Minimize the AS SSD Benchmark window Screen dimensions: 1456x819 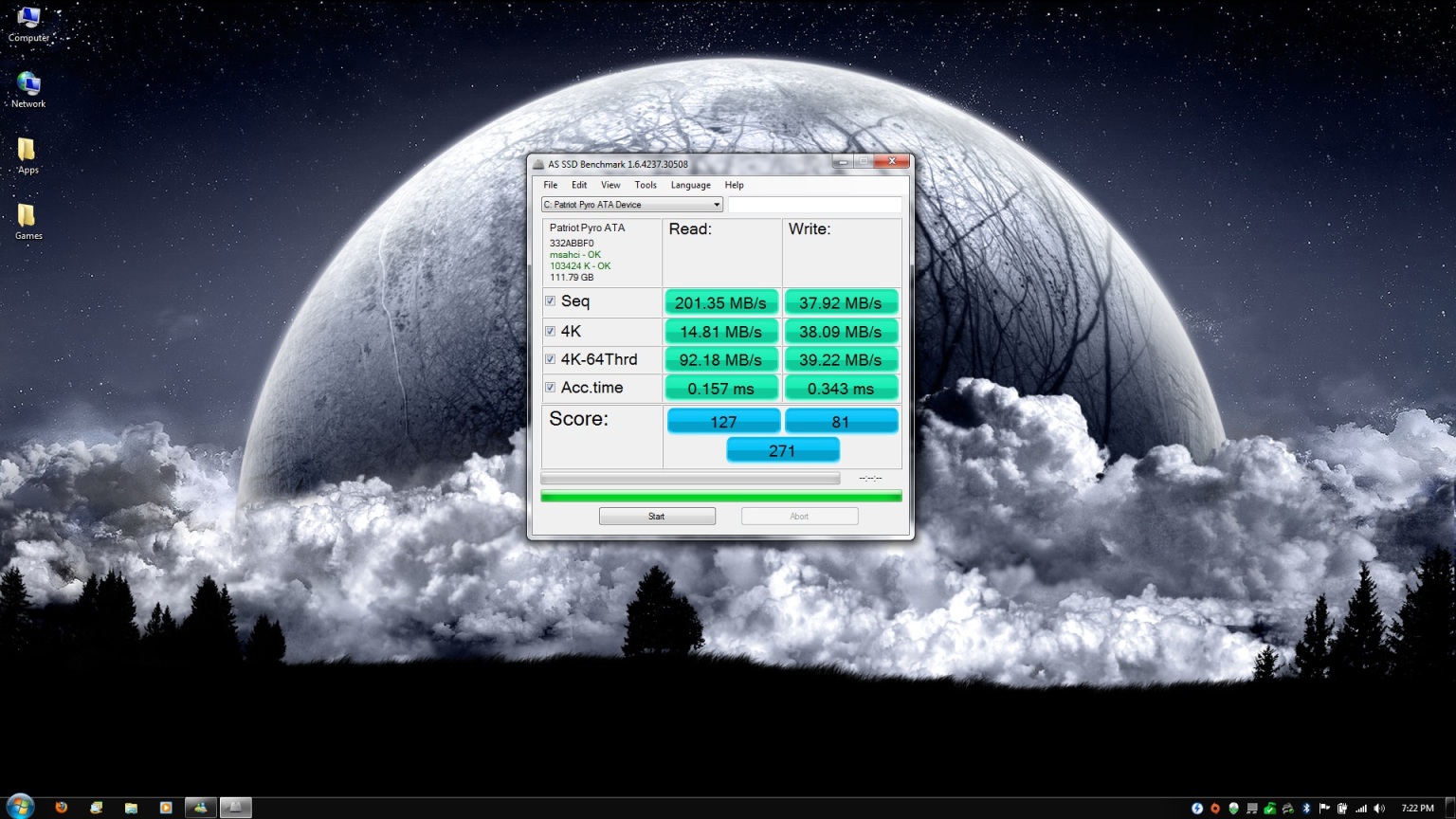[843, 162]
